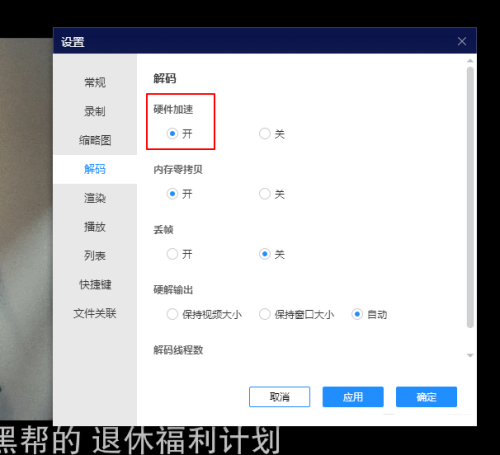Viewport: 500px width, 455px height.
Task: Open the 渲染 settings tab
Action: 95,198
